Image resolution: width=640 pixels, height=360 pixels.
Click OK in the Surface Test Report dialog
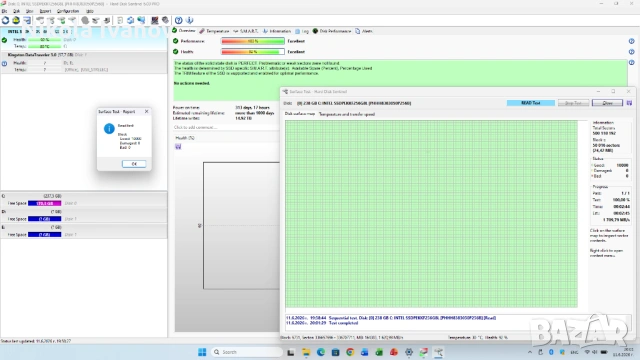(134, 164)
